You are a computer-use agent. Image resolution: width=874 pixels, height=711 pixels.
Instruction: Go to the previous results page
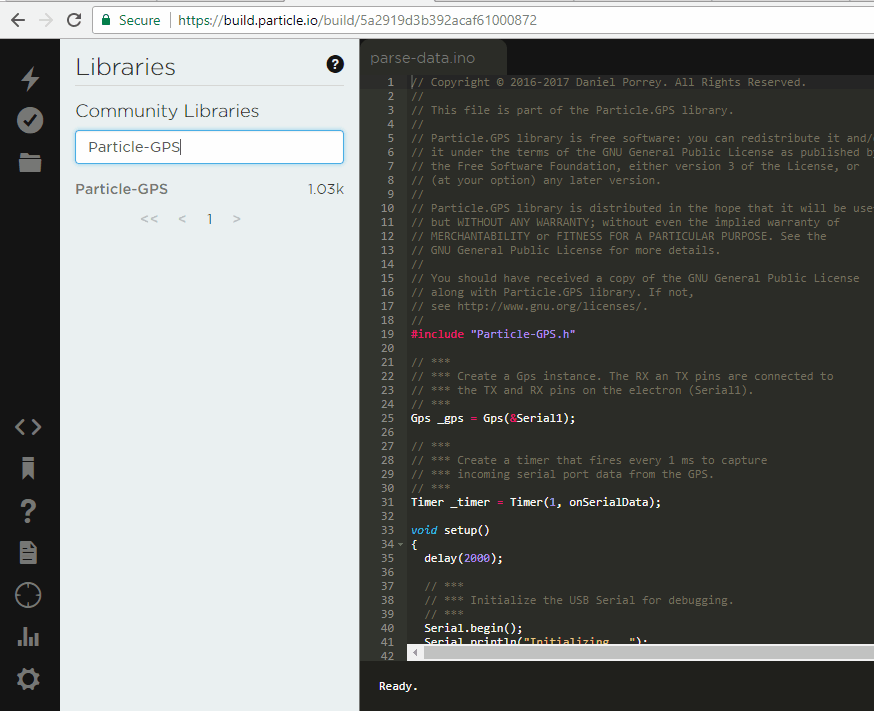[x=182, y=219]
